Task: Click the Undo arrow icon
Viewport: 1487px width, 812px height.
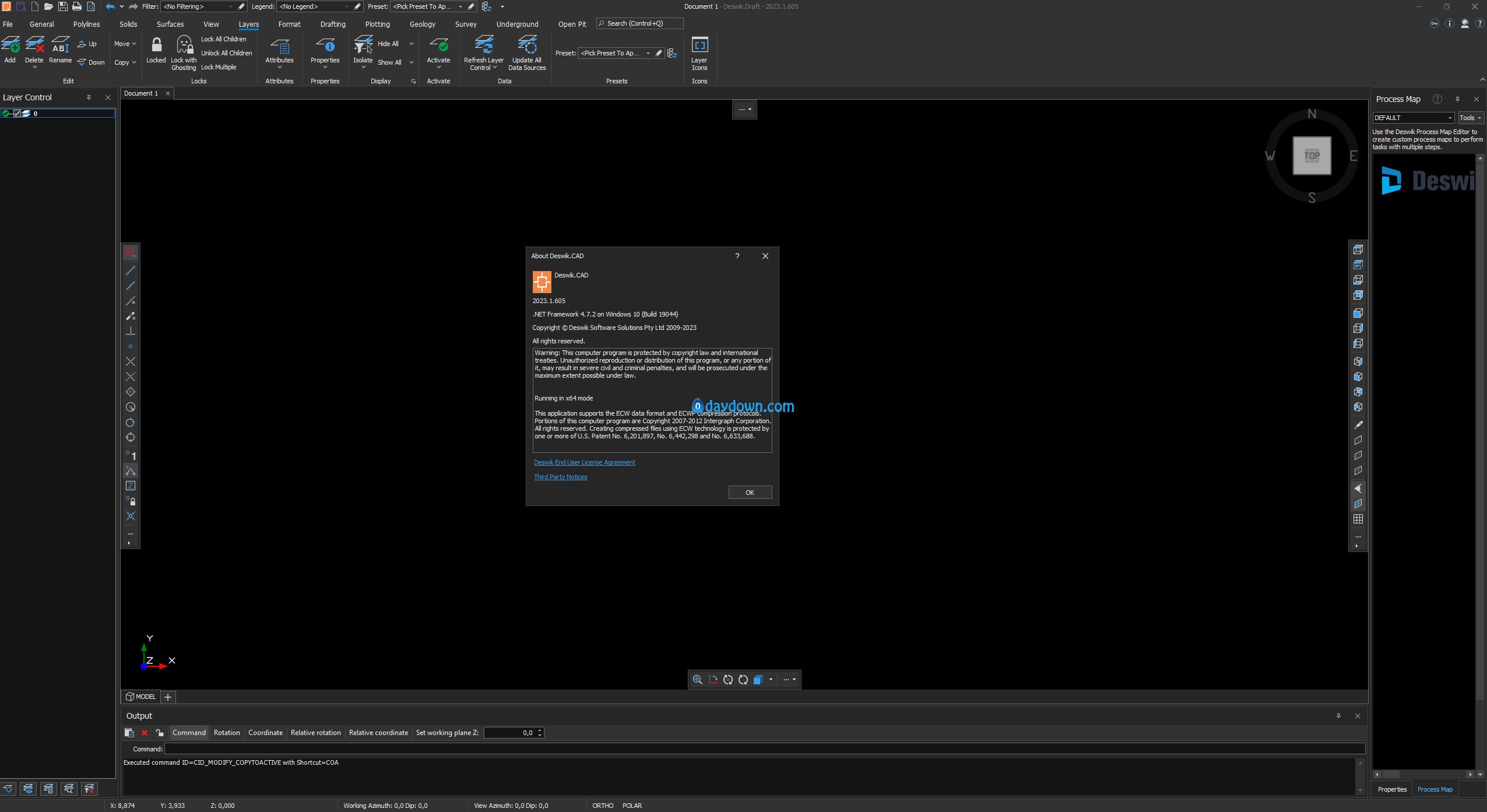Action: pos(110,6)
